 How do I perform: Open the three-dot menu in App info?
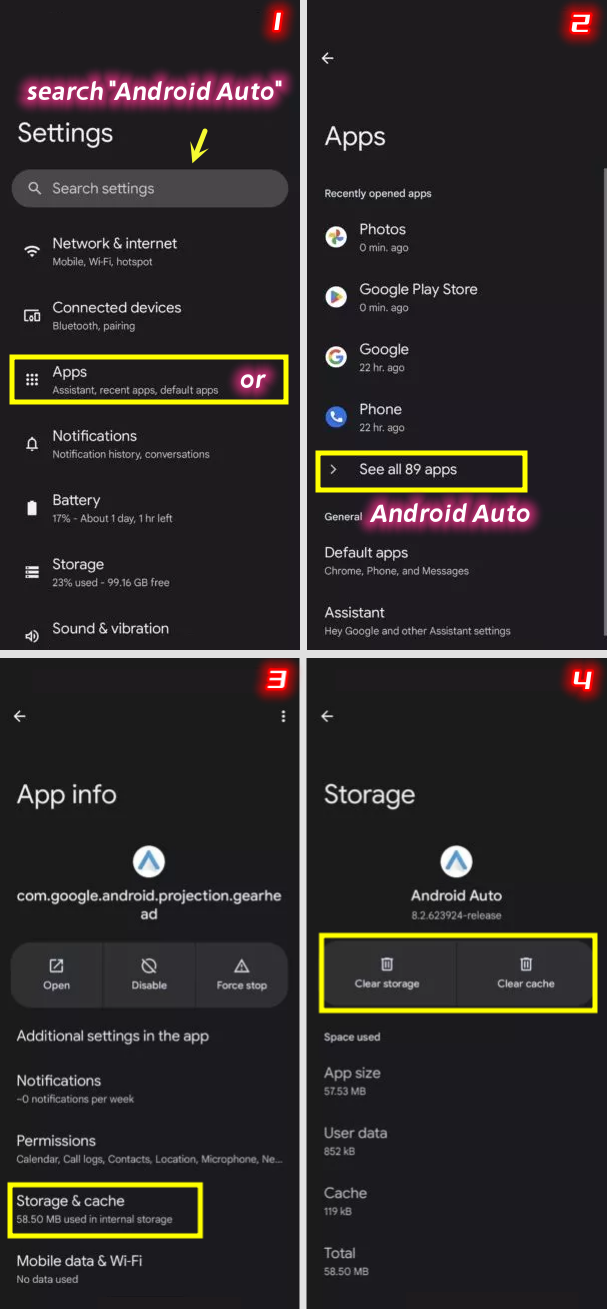tap(284, 716)
